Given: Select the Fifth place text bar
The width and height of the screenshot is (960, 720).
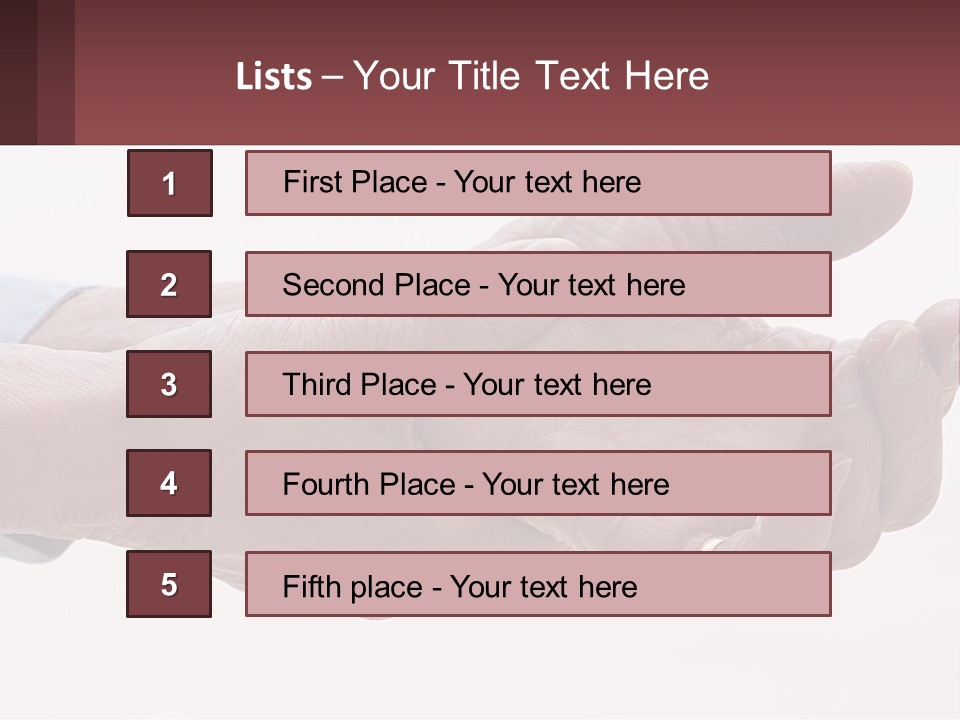Looking at the screenshot, I should coord(538,584).
